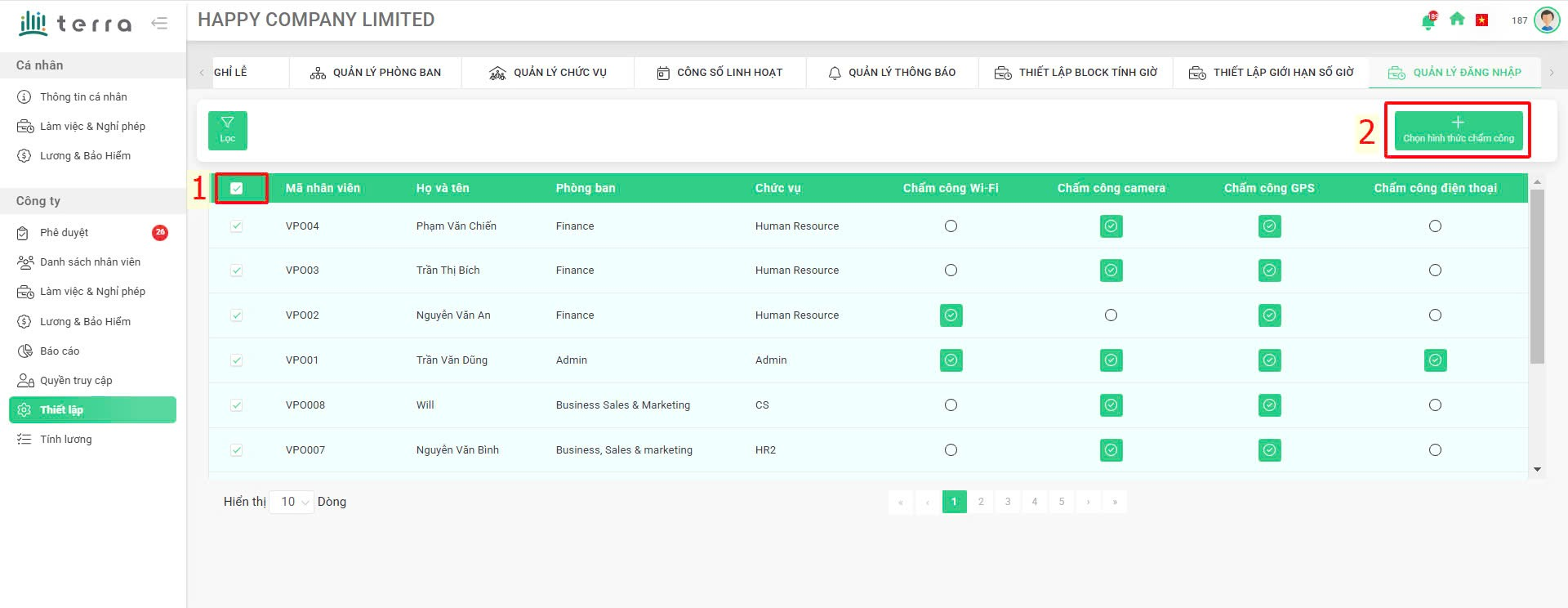Click the table scrollbar up arrow
The height and width of the screenshot is (608, 1568).
point(1537,182)
